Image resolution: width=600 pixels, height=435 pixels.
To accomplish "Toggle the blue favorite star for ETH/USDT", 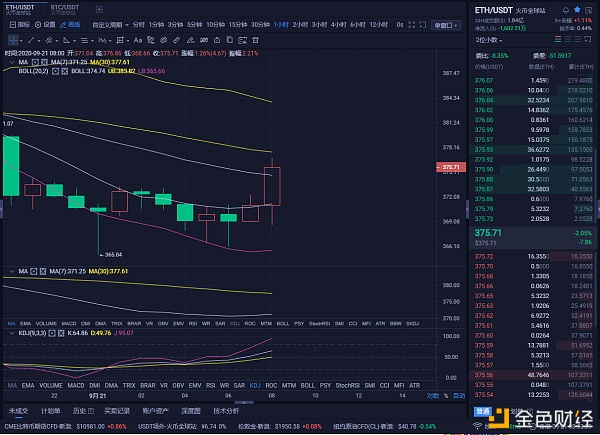I will tap(577, 10).
